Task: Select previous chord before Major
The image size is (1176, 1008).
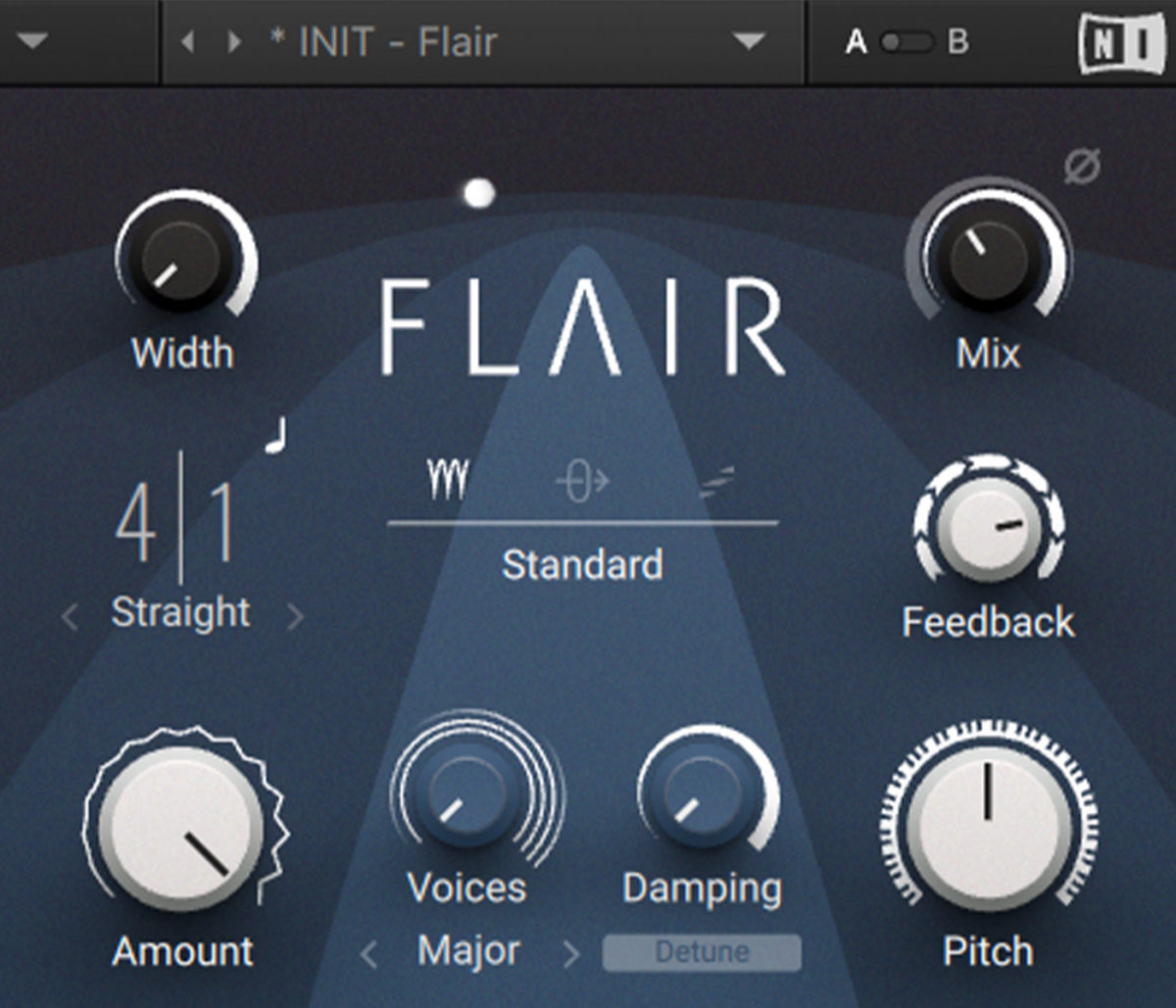Action: click(368, 953)
